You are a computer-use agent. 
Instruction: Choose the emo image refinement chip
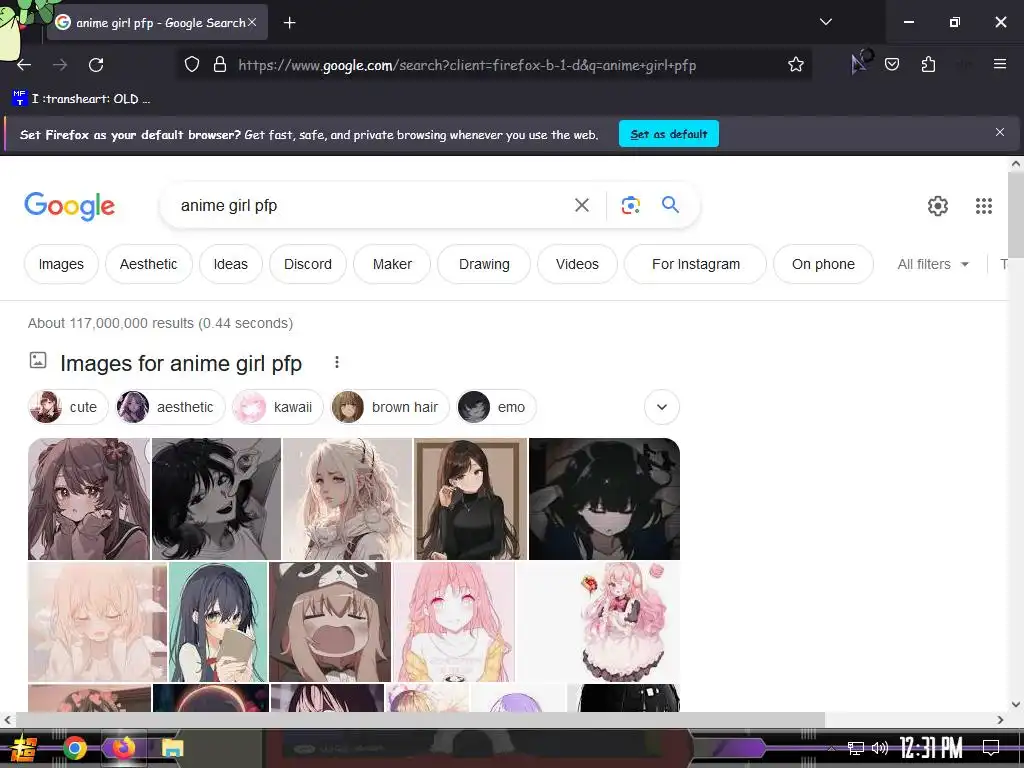pos(496,407)
